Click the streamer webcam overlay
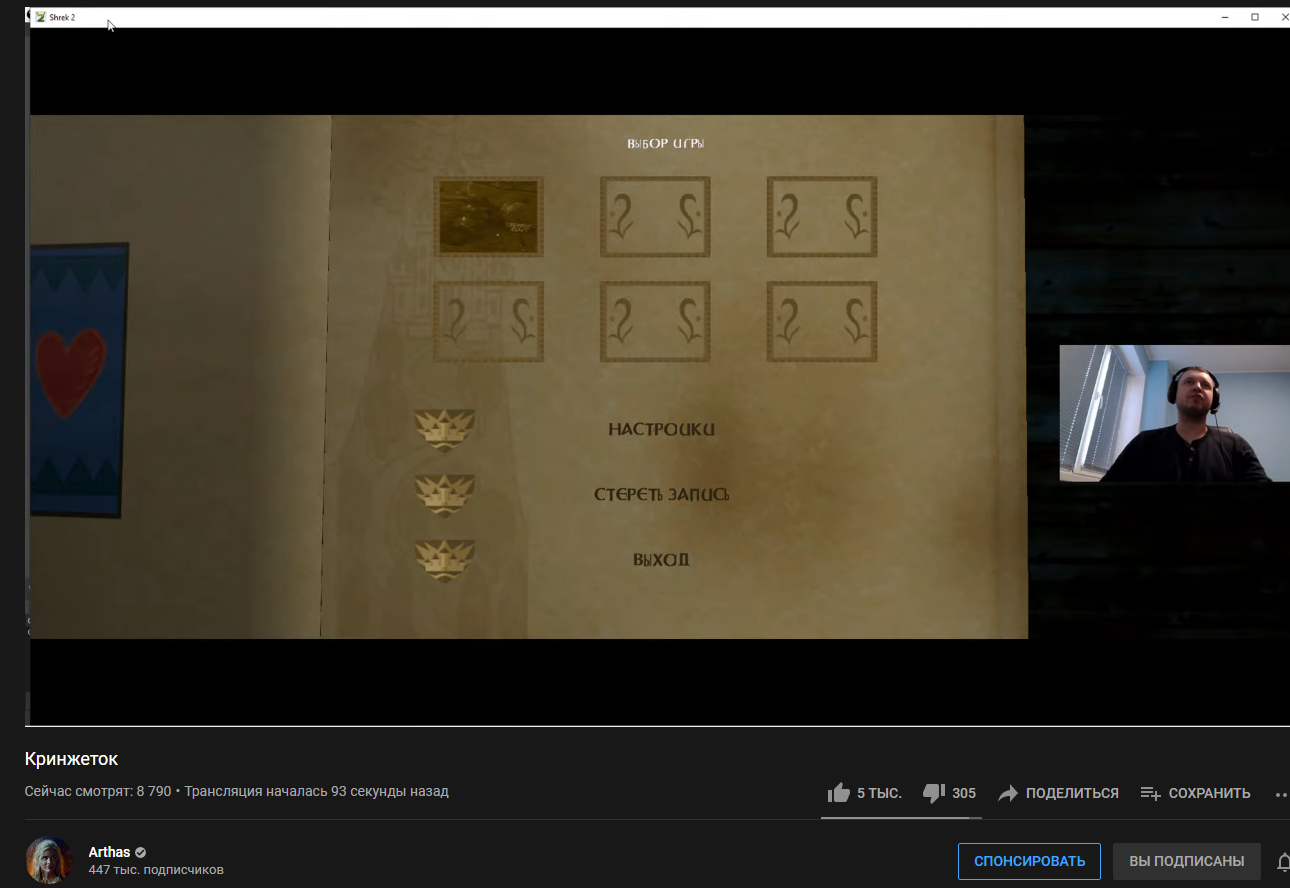Image resolution: width=1290 pixels, height=888 pixels. point(1174,413)
